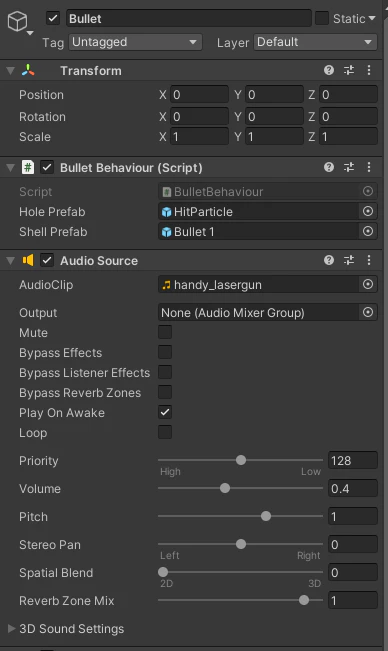Click the Volume value field 0.4
The width and height of the screenshot is (388, 651).
click(353, 489)
